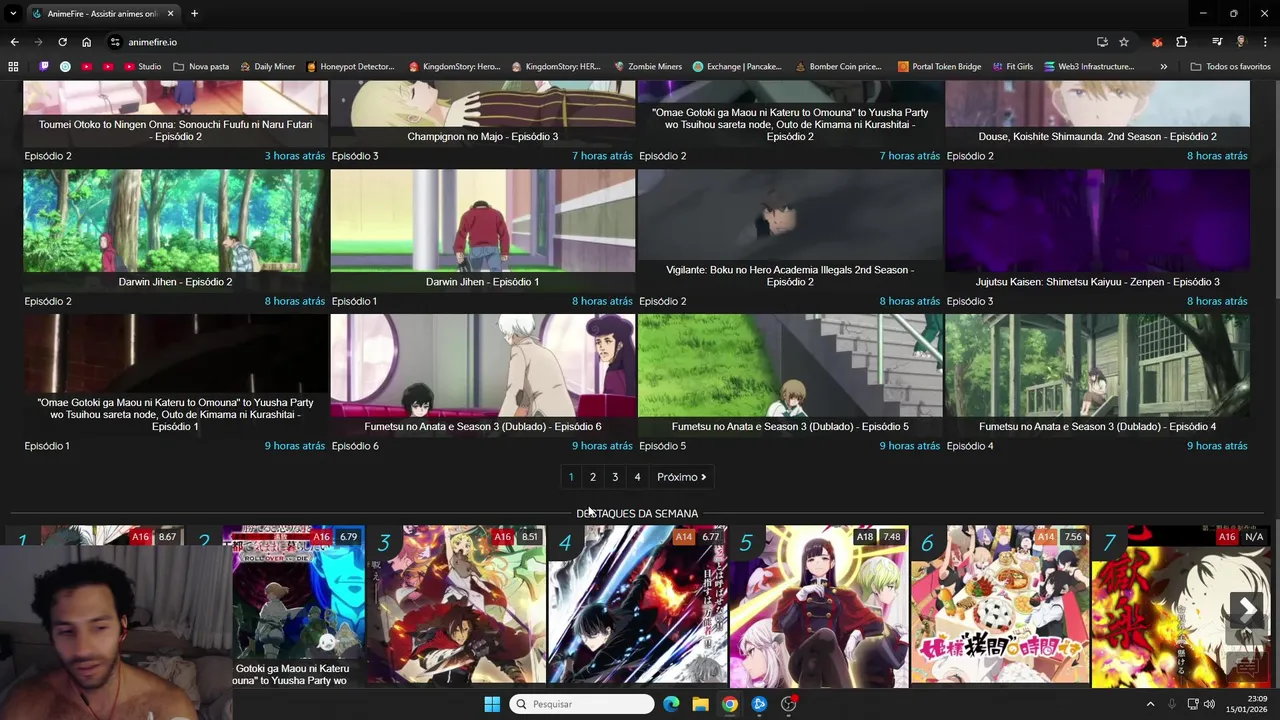
Task: Open Toumei Otoko to Ningen Onna Episódio 2
Action: pos(175,130)
